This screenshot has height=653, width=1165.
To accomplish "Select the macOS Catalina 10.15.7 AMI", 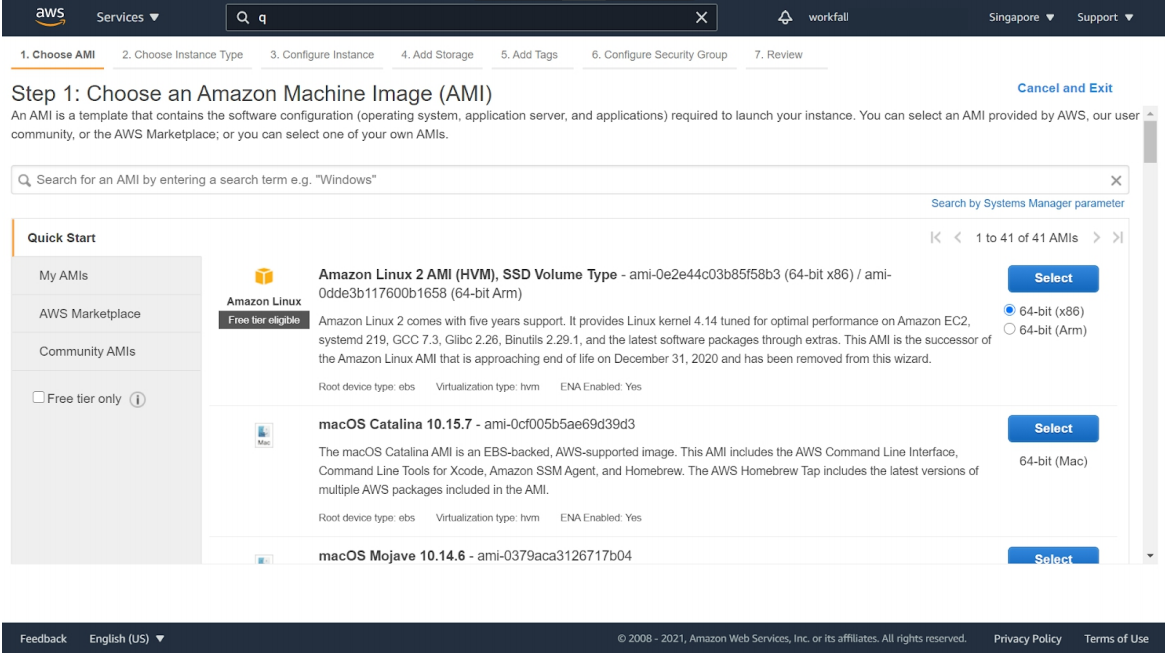I will 1053,429.
